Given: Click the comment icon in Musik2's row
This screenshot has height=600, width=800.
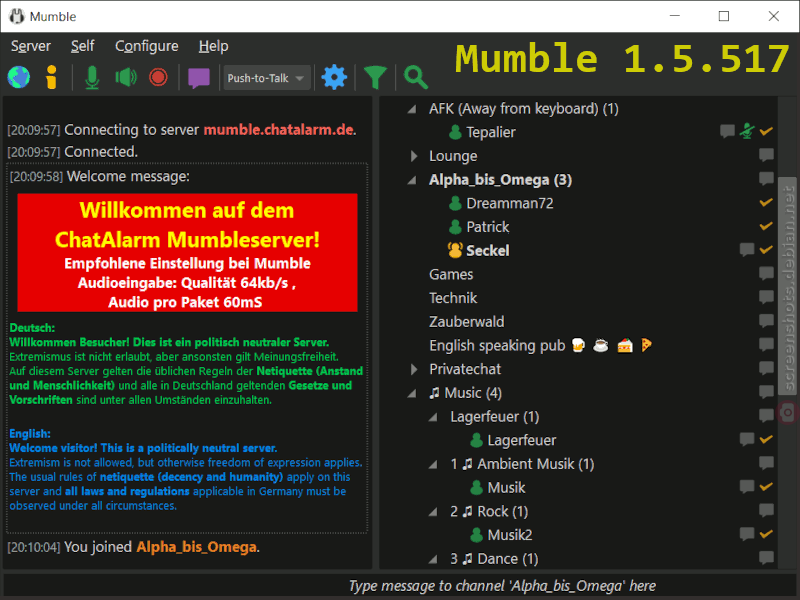Looking at the screenshot, I should tap(747, 534).
